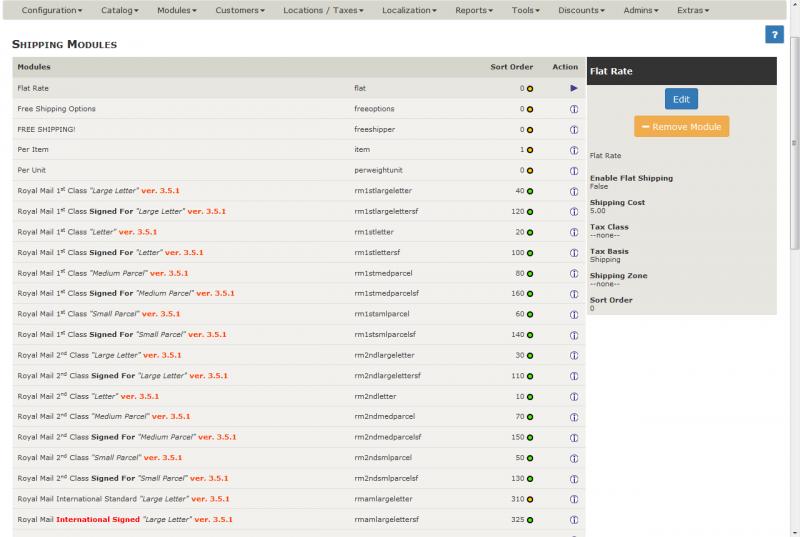The width and height of the screenshot is (800, 537).
Task: Select the FREE SHIPPING! module name
Action: (x=46, y=130)
